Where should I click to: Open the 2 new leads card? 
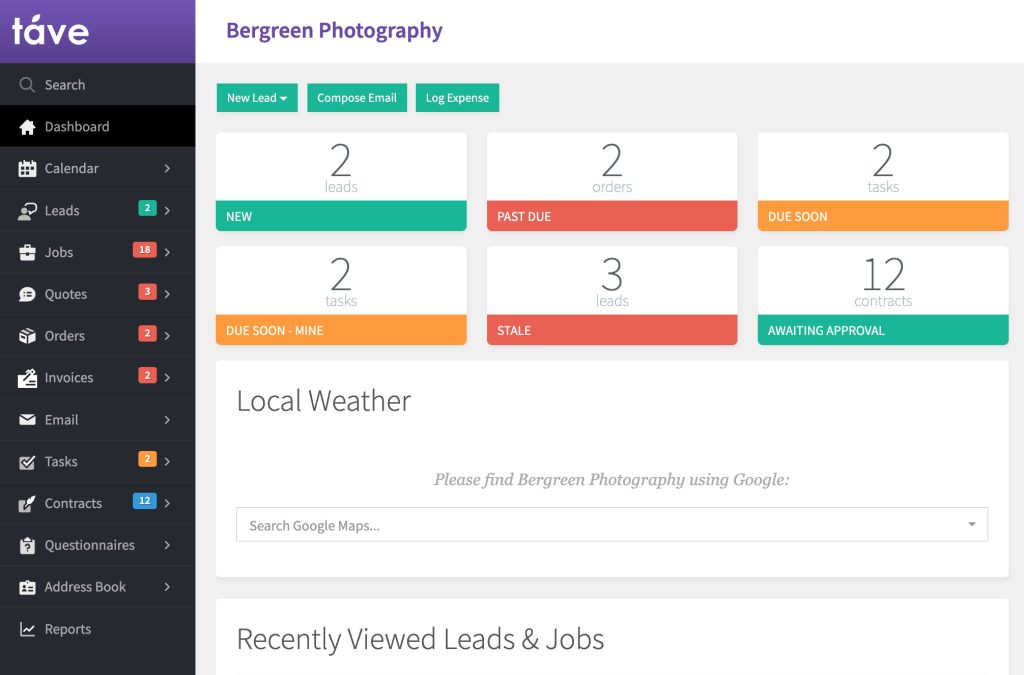[x=341, y=181]
